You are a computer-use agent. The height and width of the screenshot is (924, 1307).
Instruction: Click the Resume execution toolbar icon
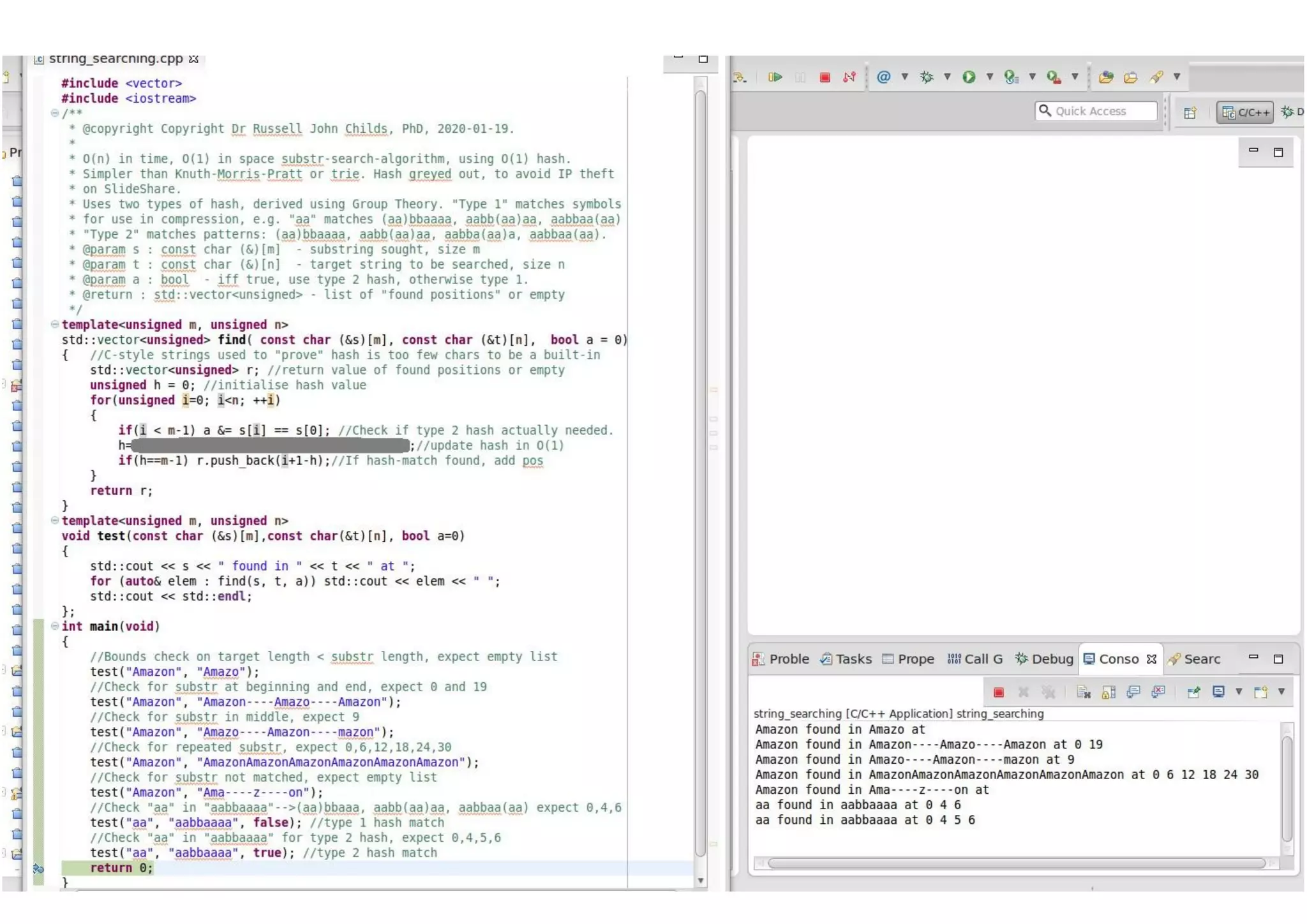[775, 77]
